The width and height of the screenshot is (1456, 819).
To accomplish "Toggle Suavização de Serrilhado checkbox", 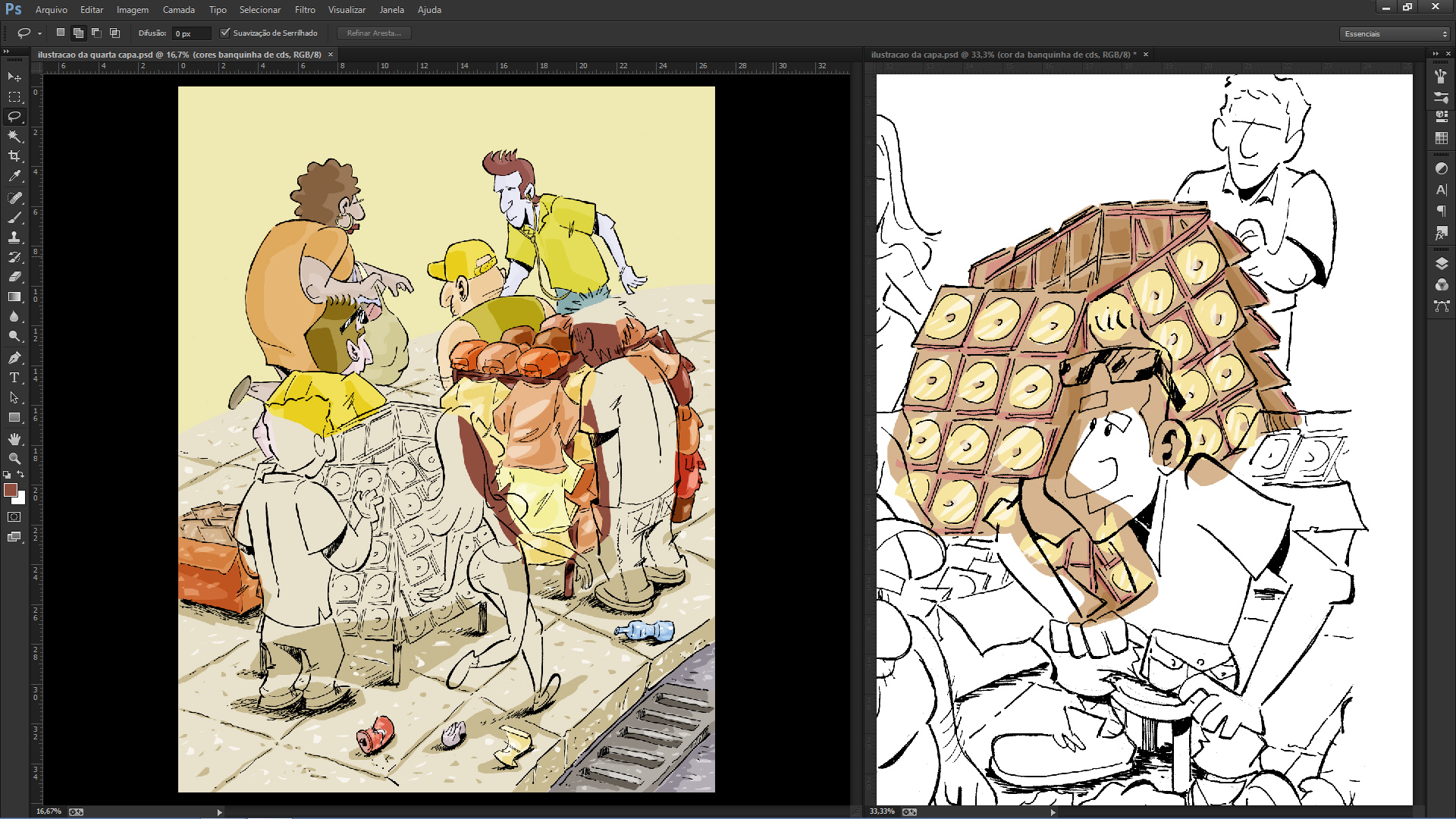I will [225, 33].
